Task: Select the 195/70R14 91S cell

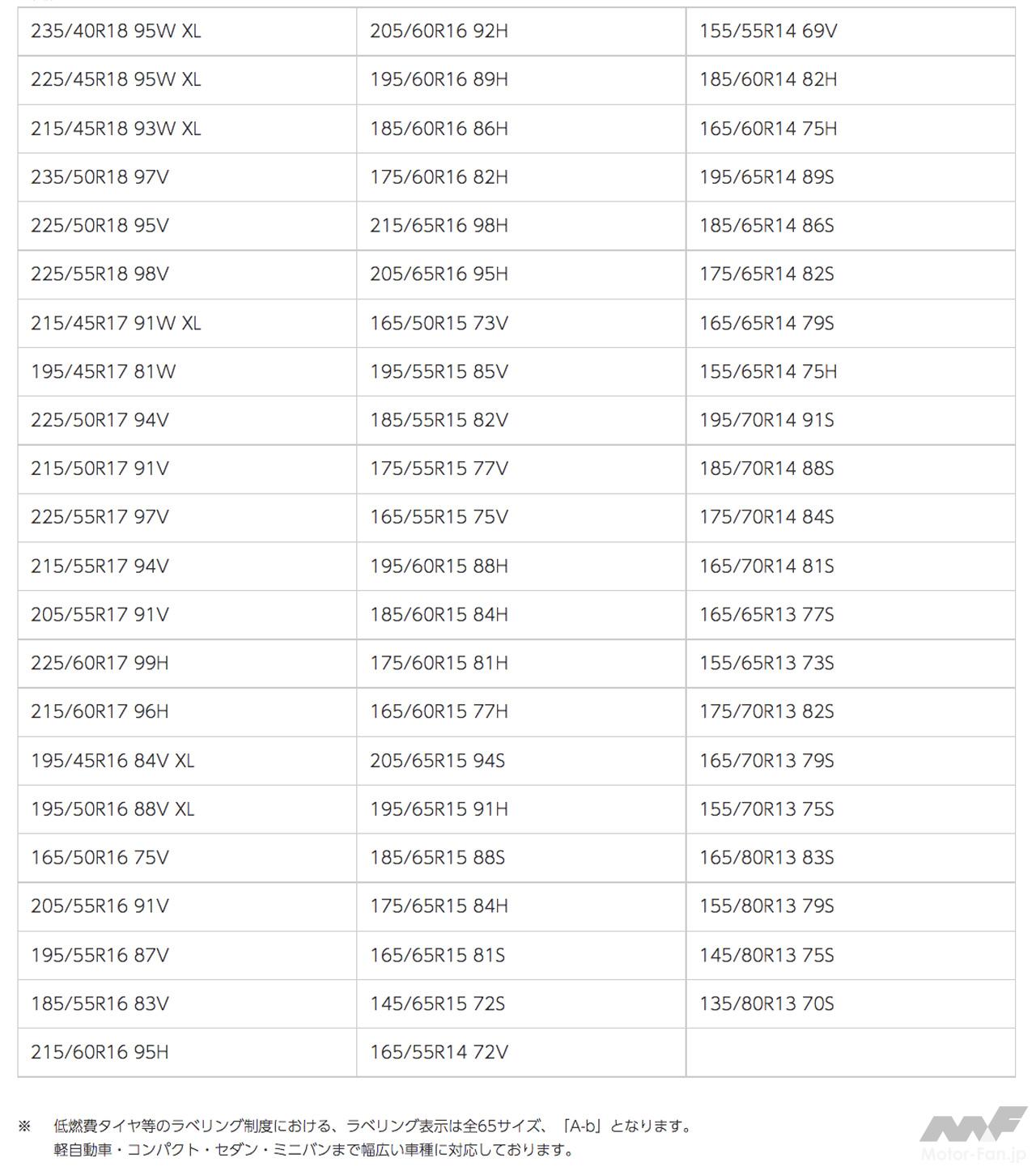Action: (x=766, y=421)
